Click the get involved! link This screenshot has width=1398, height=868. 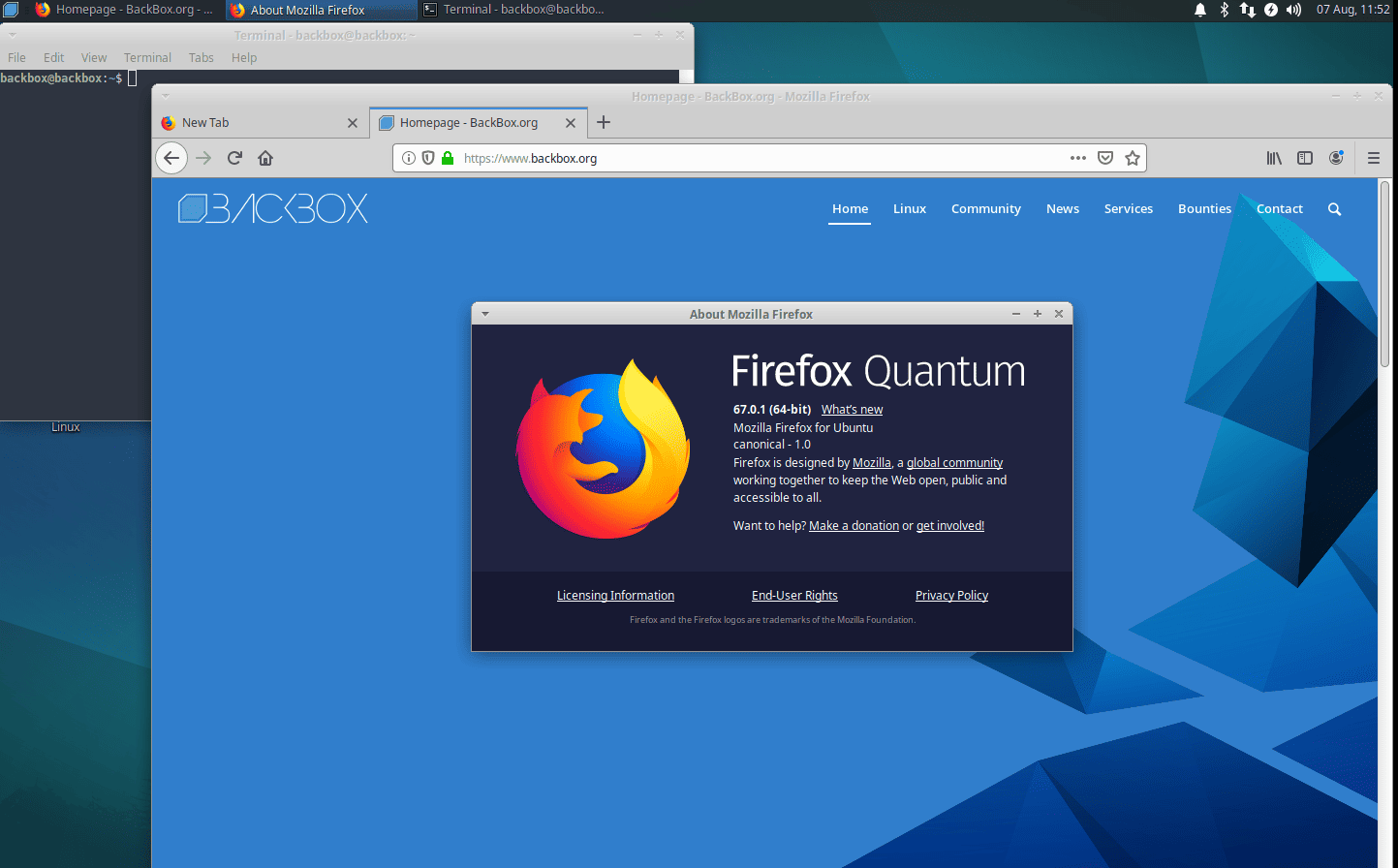point(950,526)
